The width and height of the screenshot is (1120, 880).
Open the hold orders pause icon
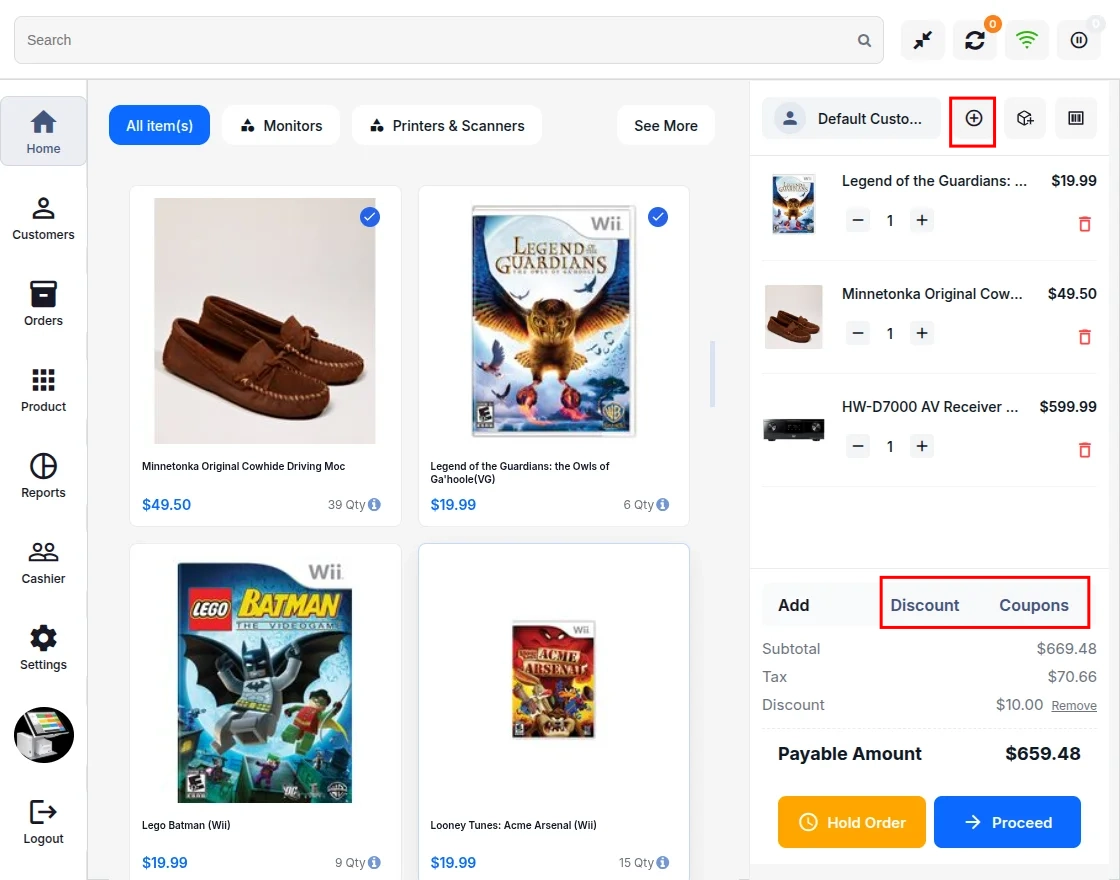click(1079, 40)
